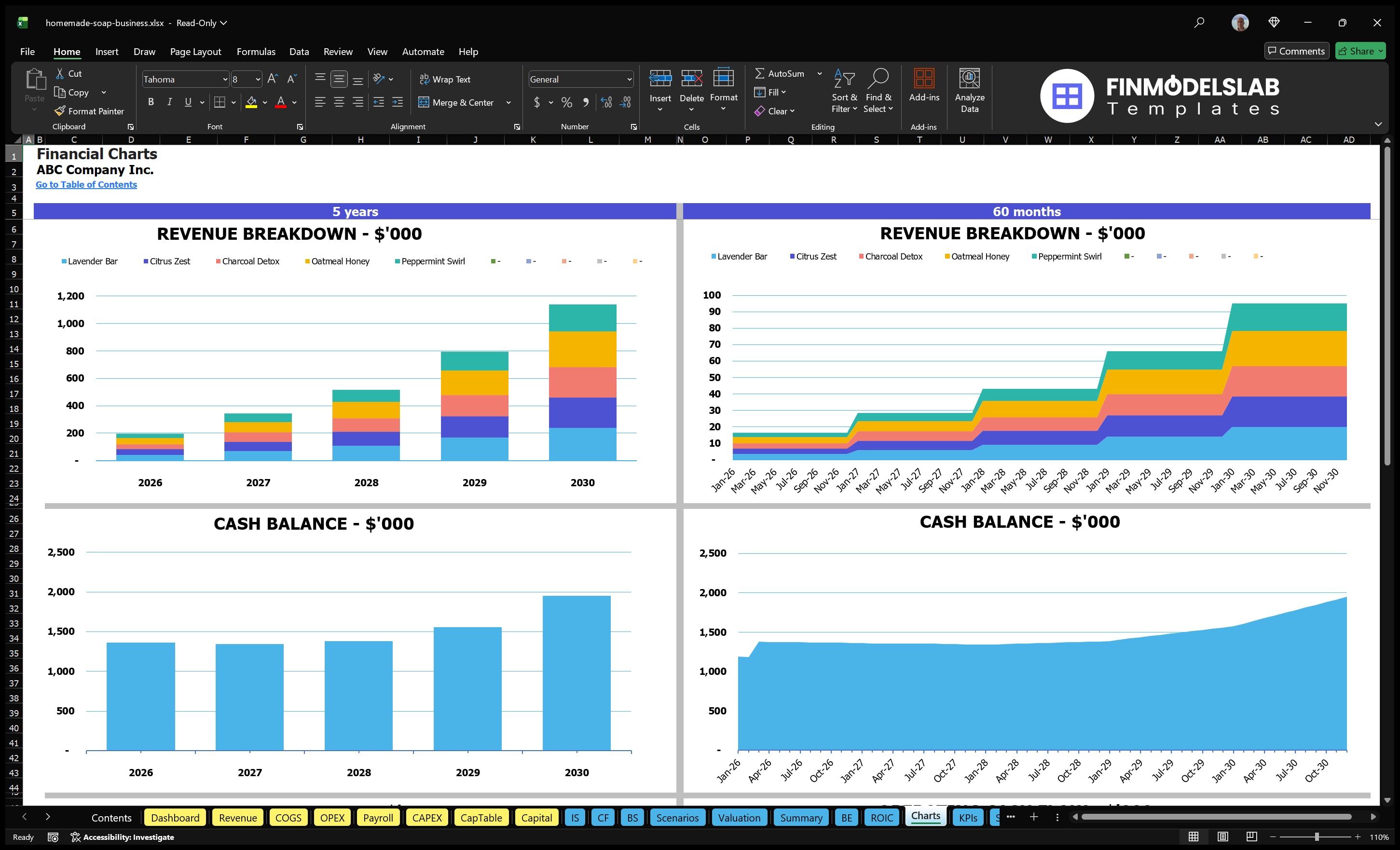Apply percent number style

(566, 102)
